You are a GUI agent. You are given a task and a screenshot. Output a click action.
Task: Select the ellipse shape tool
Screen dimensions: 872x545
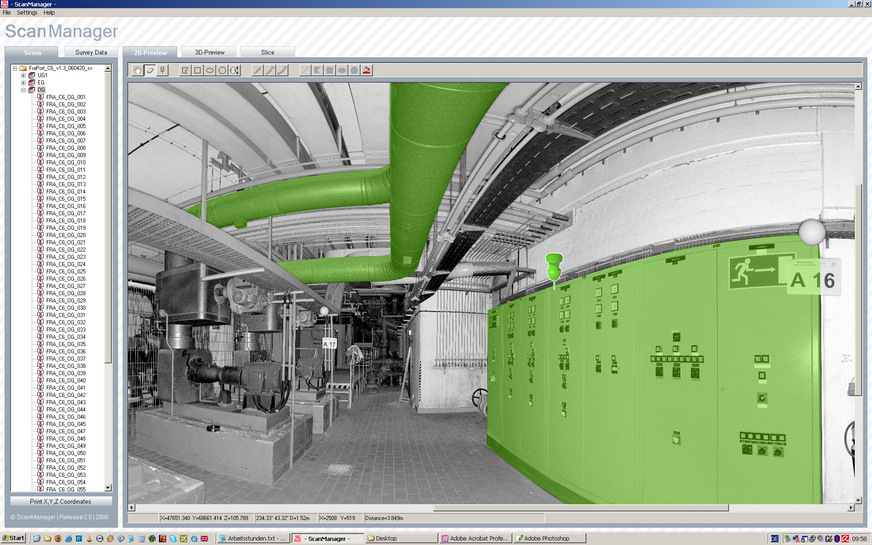[210, 70]
